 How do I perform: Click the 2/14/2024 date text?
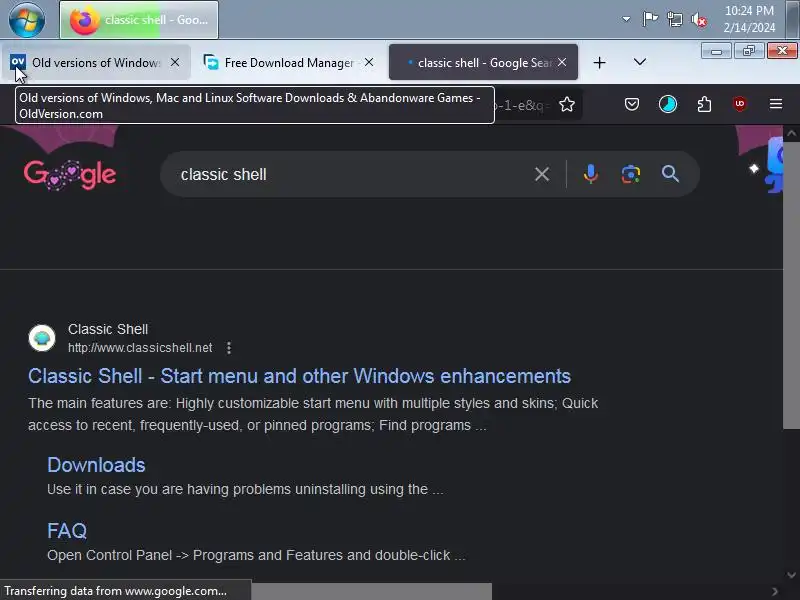(749, 28)
